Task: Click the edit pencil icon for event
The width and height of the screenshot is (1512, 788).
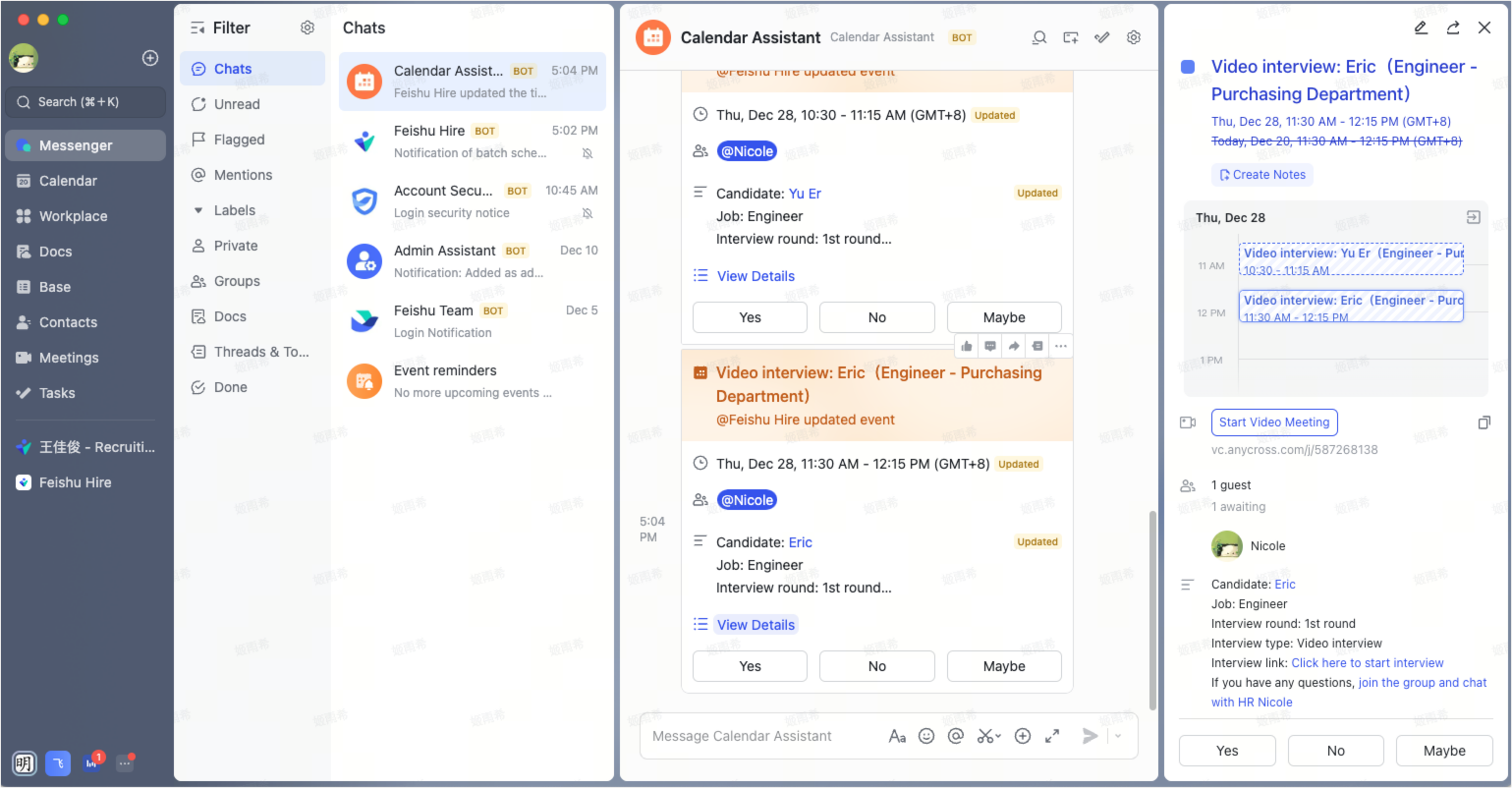Action: click(1421, 28)
